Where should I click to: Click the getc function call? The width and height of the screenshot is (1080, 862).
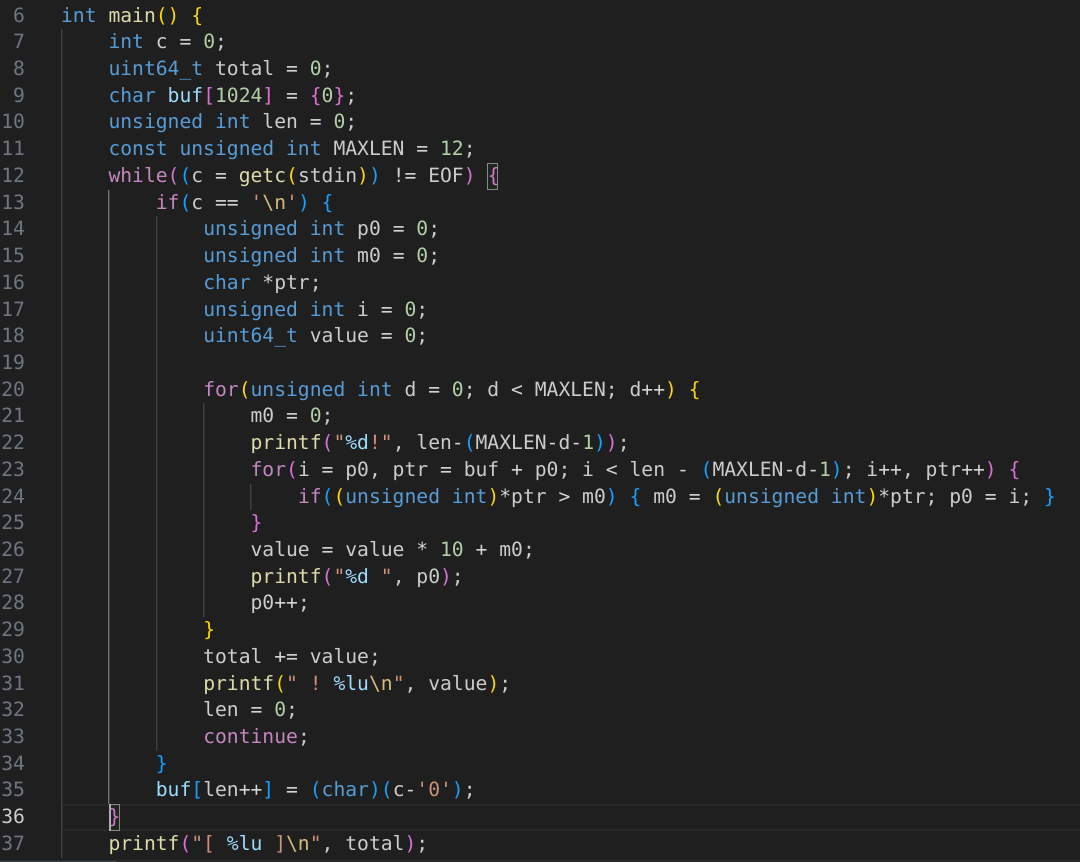coord(262,175)
